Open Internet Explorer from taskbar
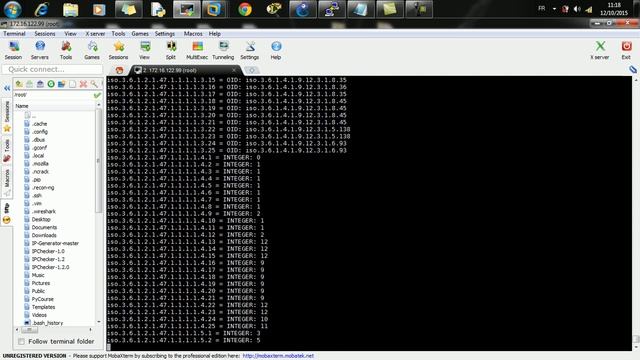 (41, 9)
